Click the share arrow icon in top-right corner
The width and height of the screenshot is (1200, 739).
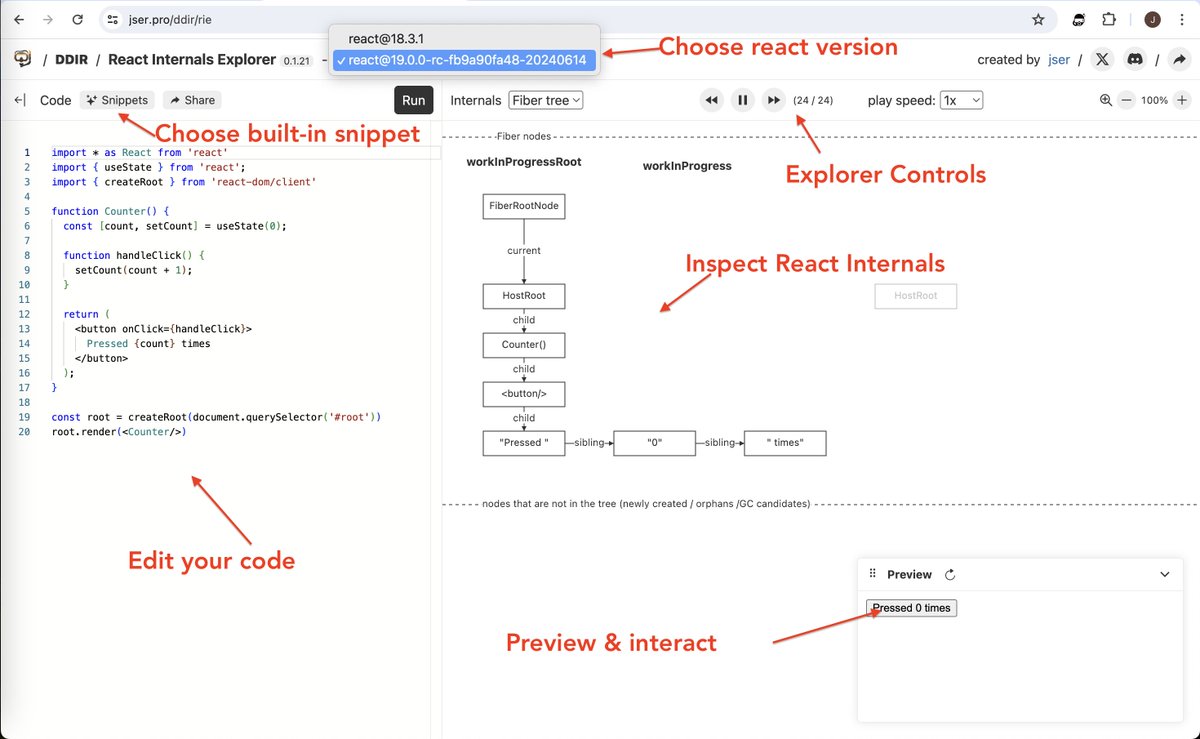pos(1179,59)
